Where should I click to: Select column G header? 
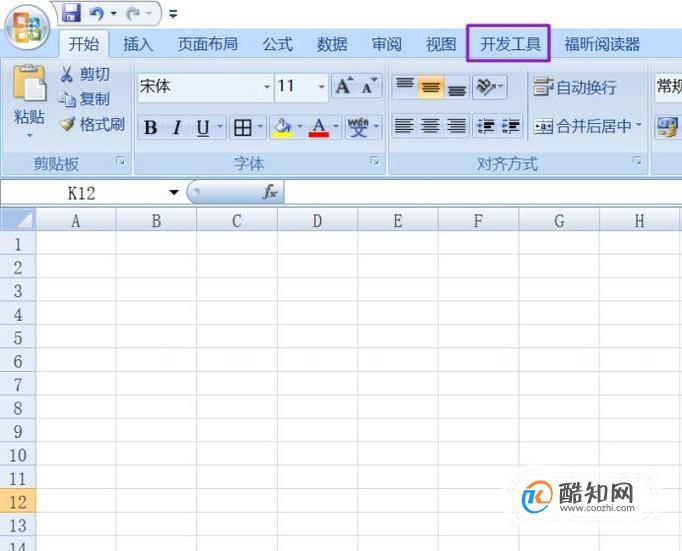[x=559, y=221]
